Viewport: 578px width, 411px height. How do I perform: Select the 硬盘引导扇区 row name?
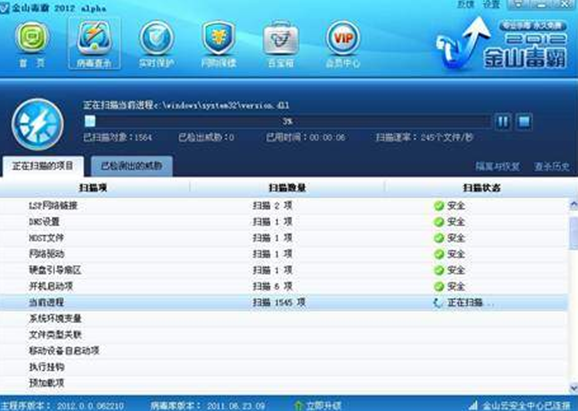(55, 270)
